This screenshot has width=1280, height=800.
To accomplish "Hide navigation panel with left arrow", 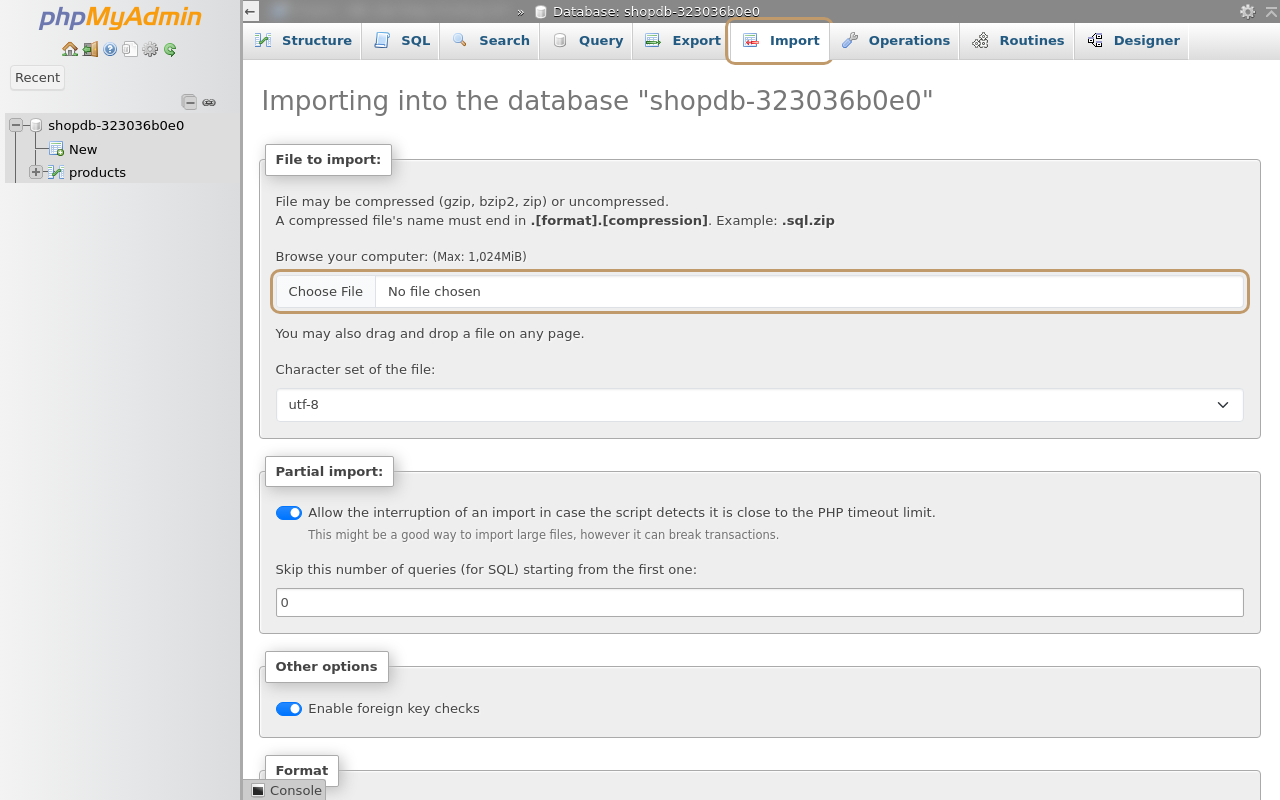I will (250, 12).
